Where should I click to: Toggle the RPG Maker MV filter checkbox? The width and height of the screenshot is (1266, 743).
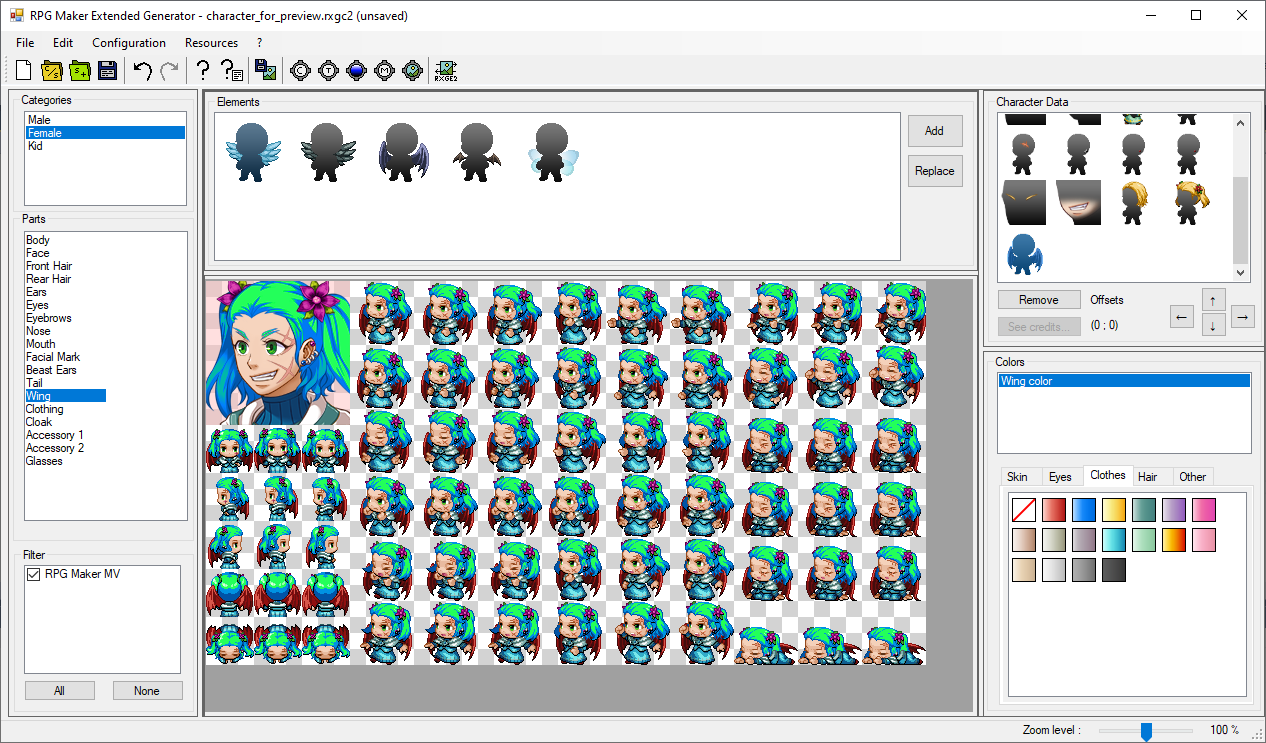(34, 574)
